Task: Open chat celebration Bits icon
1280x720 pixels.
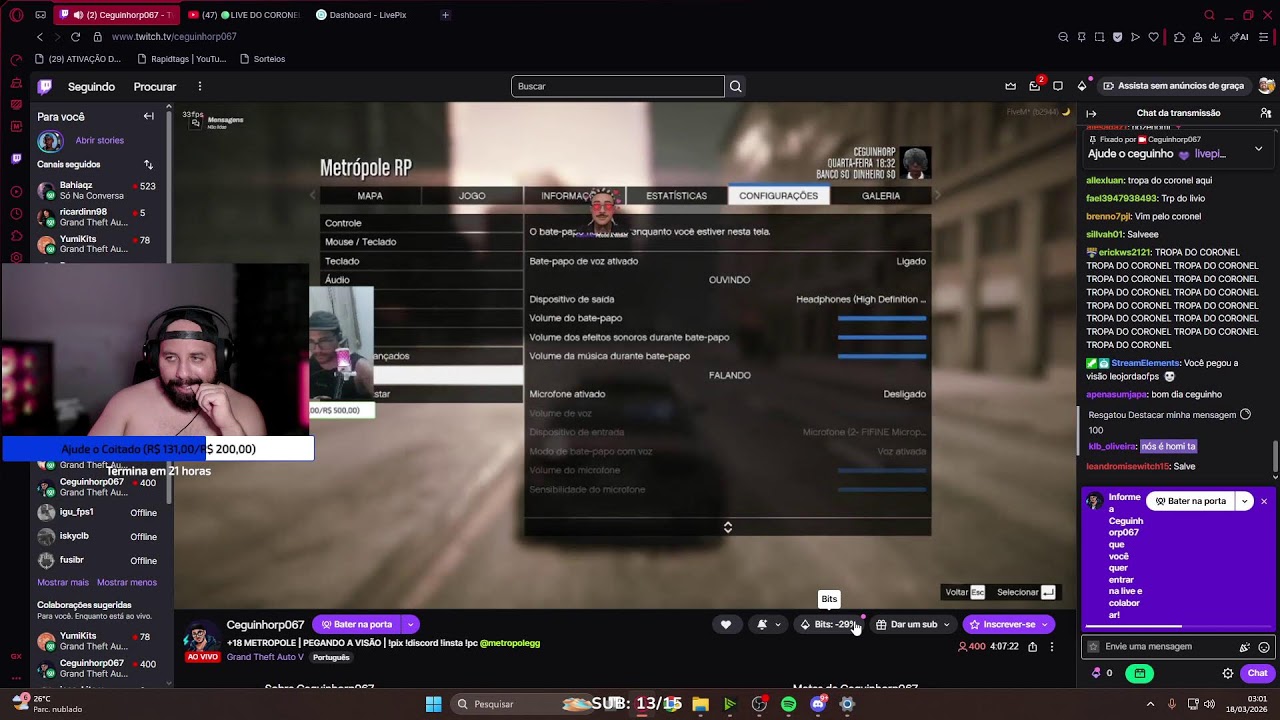Action: tap(1245, 647)
